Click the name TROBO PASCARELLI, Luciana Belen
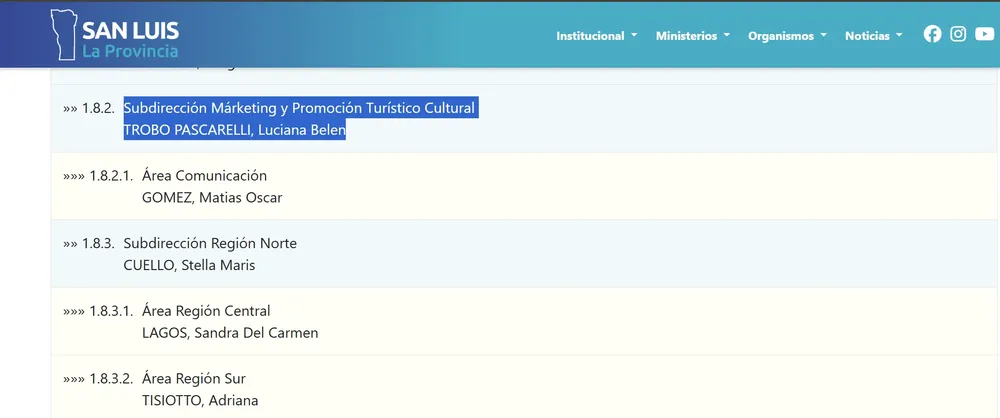The width and height of the screenshot is (1000, 418). click(234, 130)
